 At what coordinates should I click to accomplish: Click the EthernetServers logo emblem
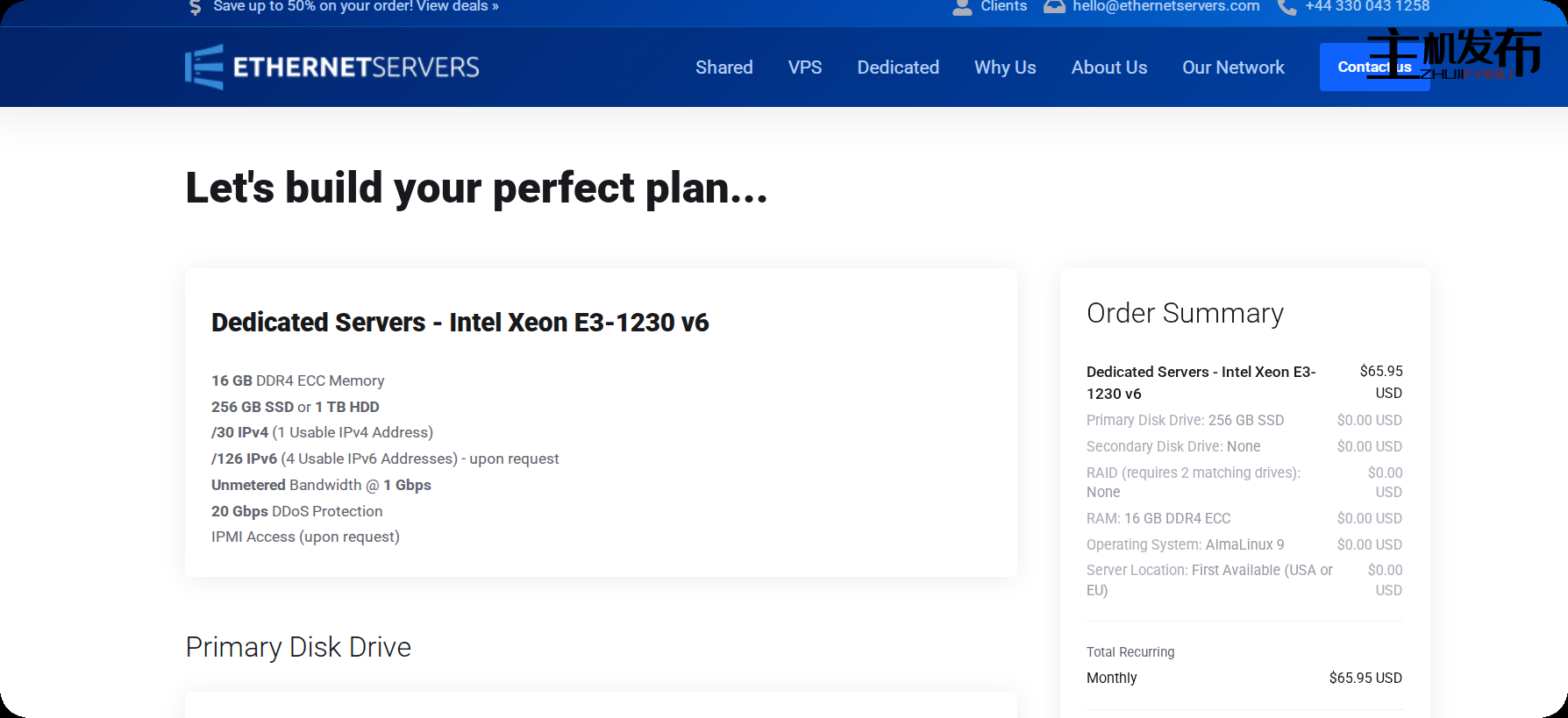(204, 67)
